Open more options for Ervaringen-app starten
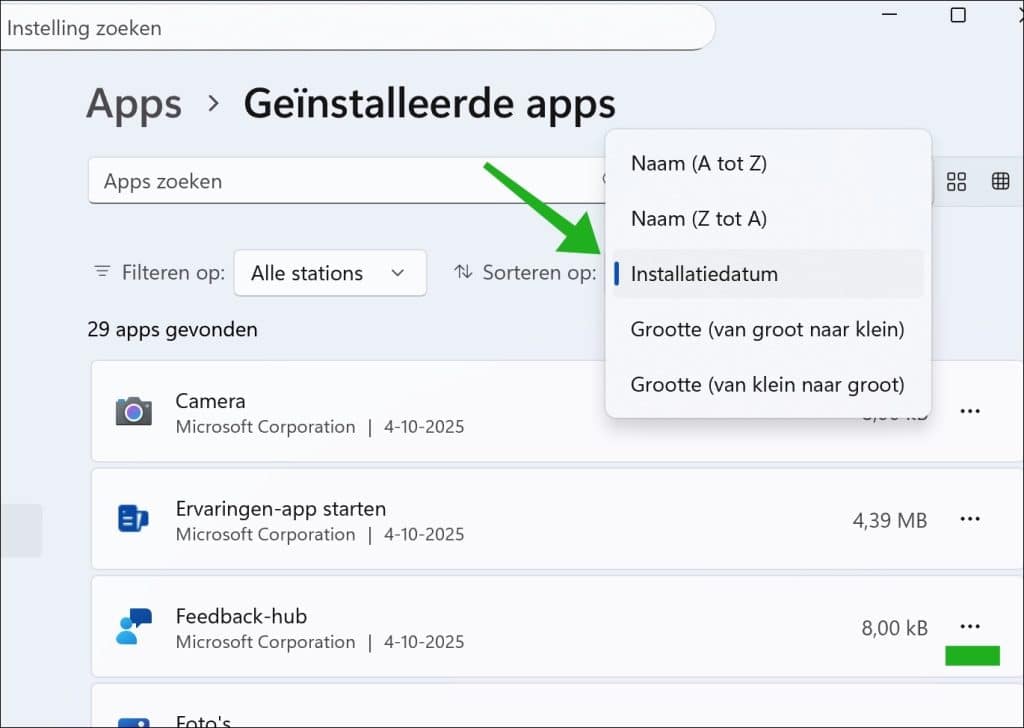1024x728 pixels. 969,519
